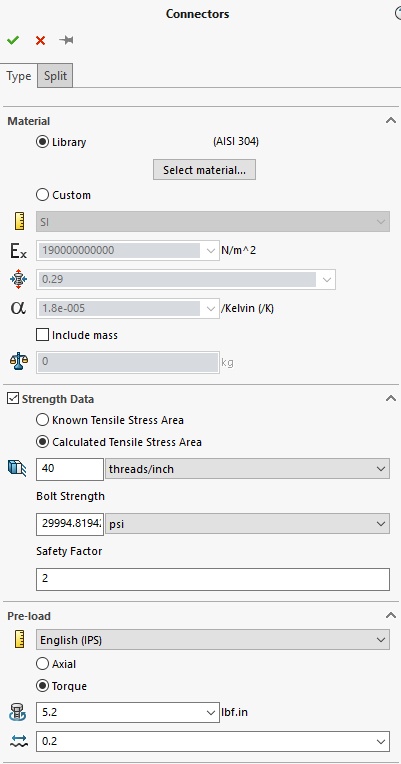Viewport: 401px width, 764px height.
Task: Pin the Connectors panel with pushpin icon
Action: pyautogui.click(x=66, y=40)
